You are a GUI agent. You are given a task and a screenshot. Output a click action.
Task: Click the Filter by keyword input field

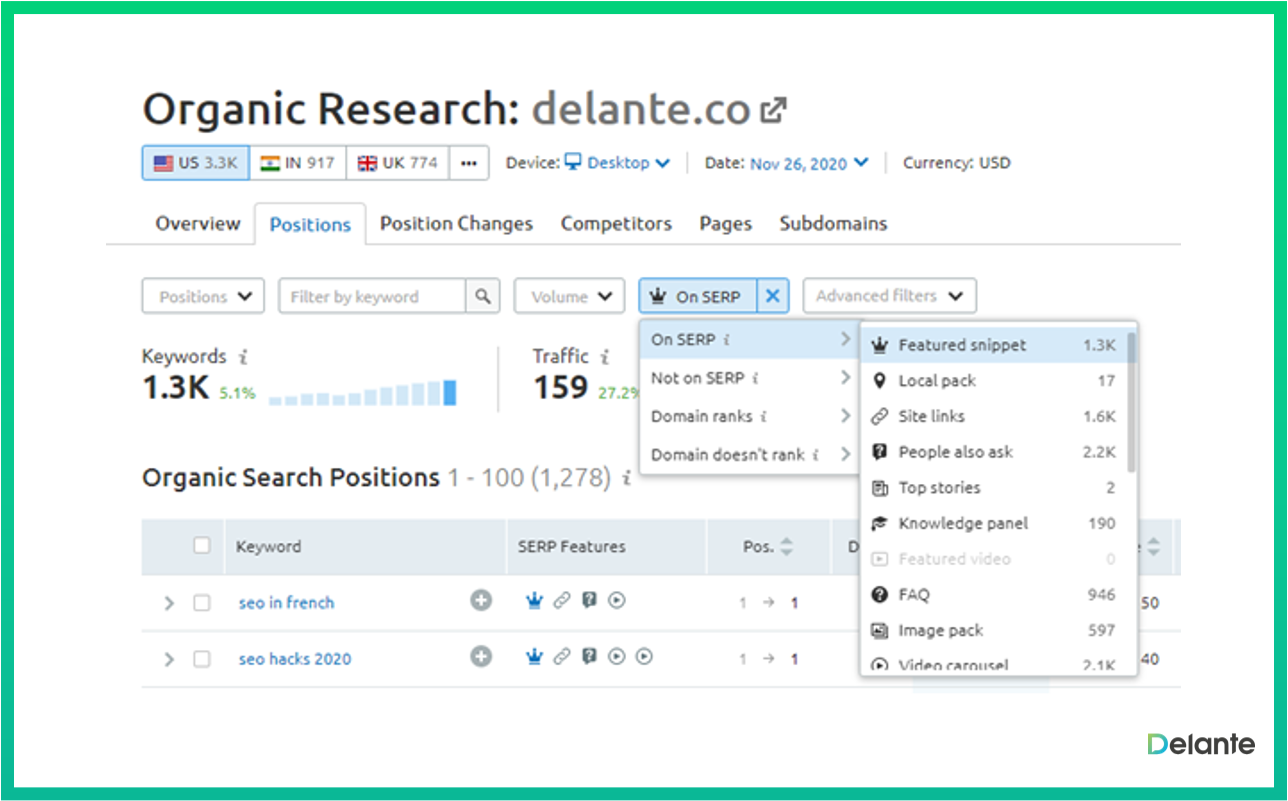point(372,296)
